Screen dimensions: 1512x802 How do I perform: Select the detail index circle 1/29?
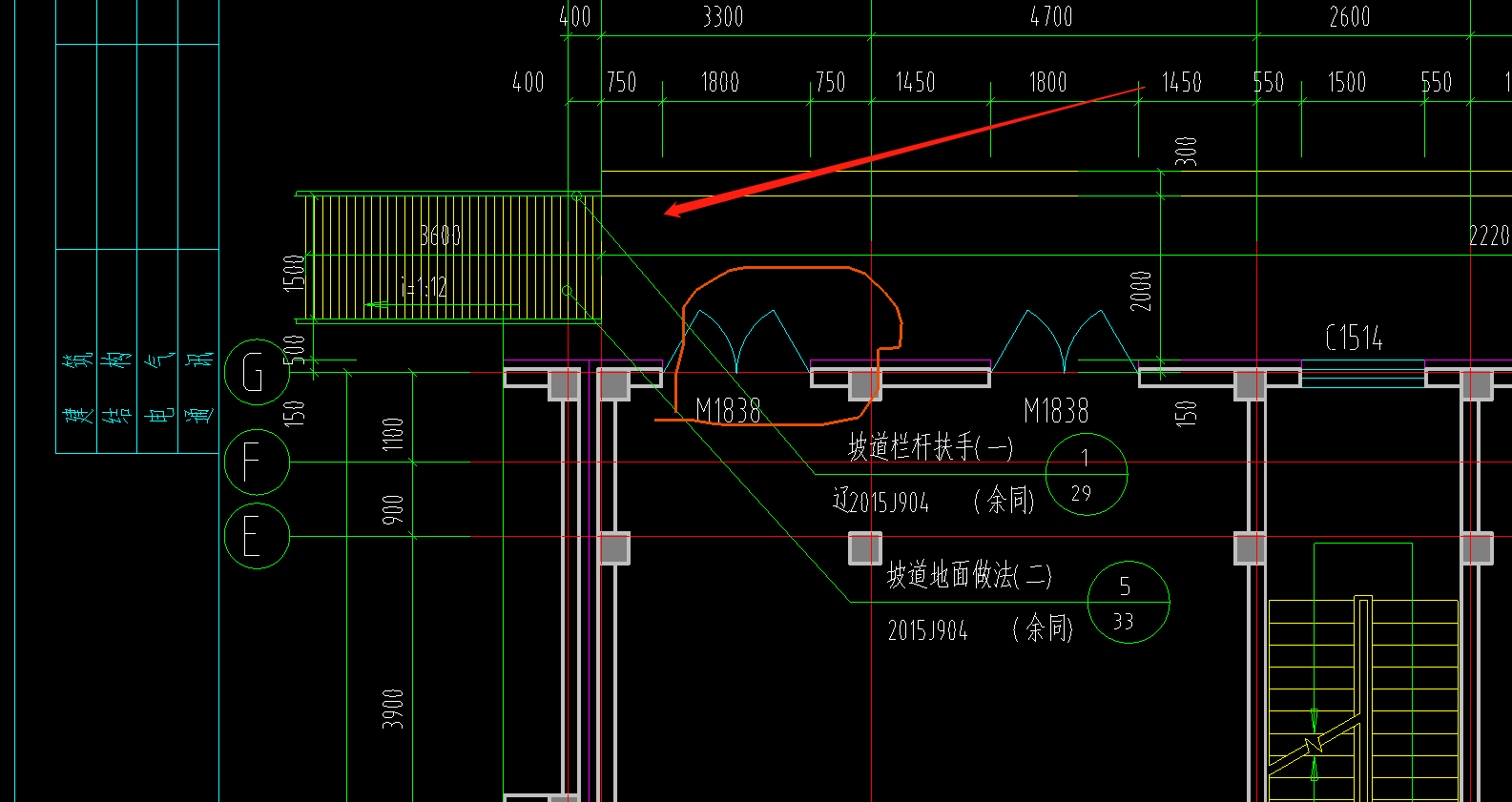coord(1087,474)
